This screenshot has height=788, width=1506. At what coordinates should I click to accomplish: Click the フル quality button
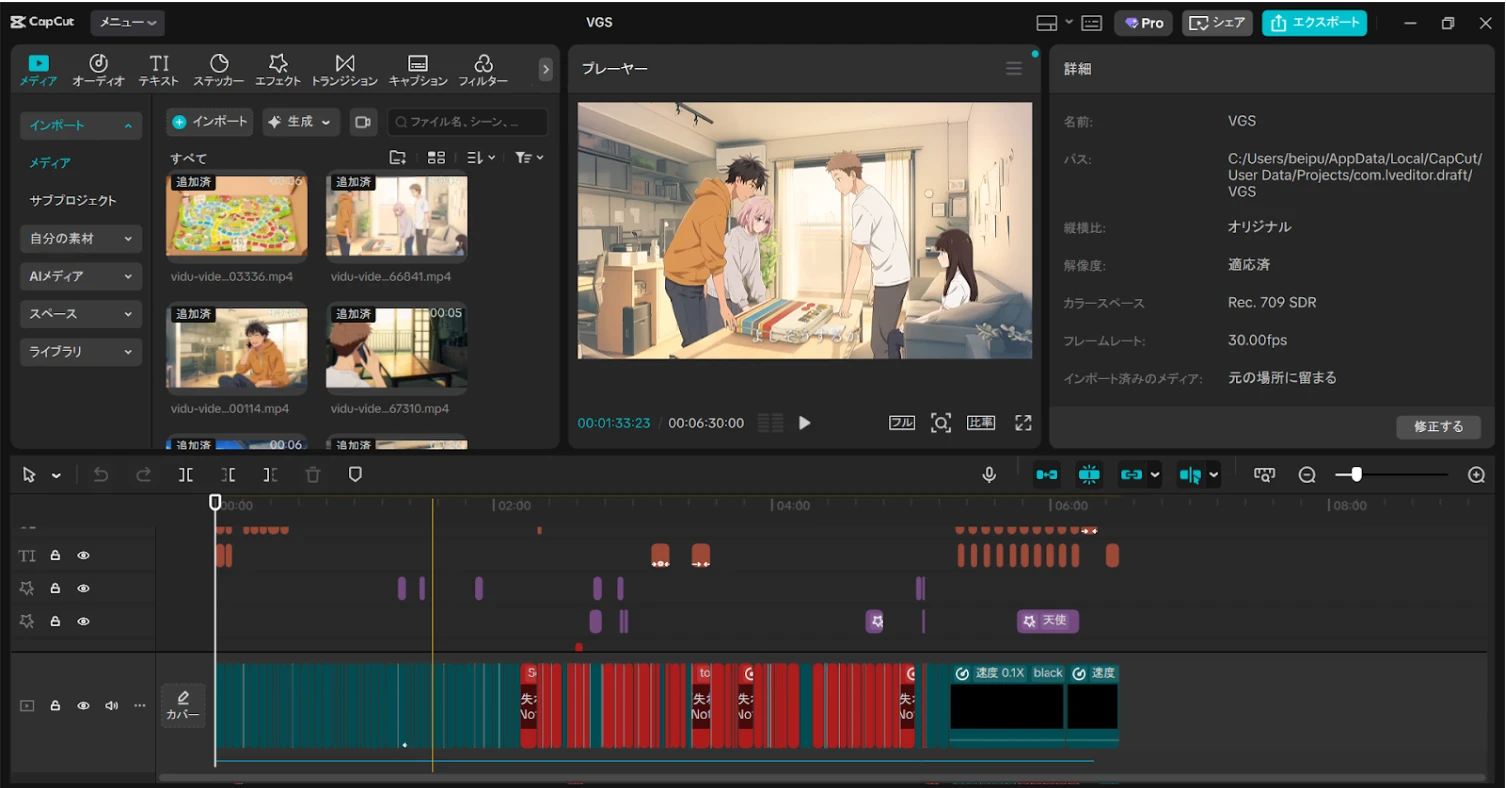tap(902, 423)
